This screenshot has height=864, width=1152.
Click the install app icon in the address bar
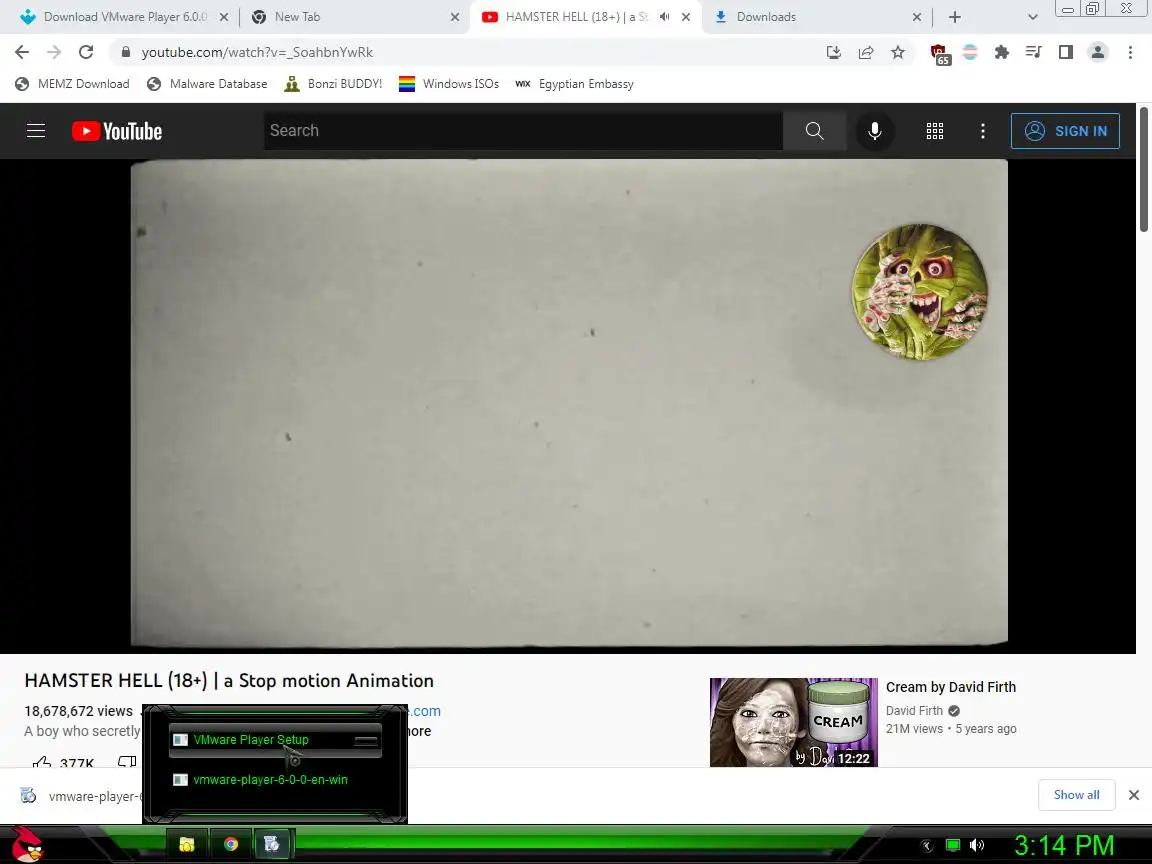834,52
